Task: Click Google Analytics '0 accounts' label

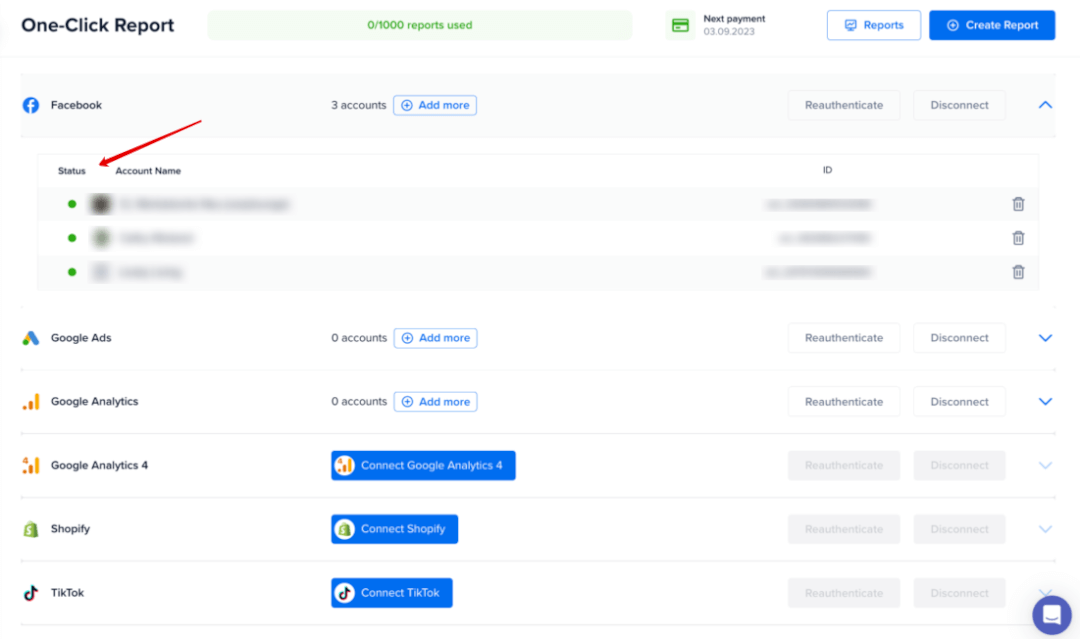Action: click(359, 402)
